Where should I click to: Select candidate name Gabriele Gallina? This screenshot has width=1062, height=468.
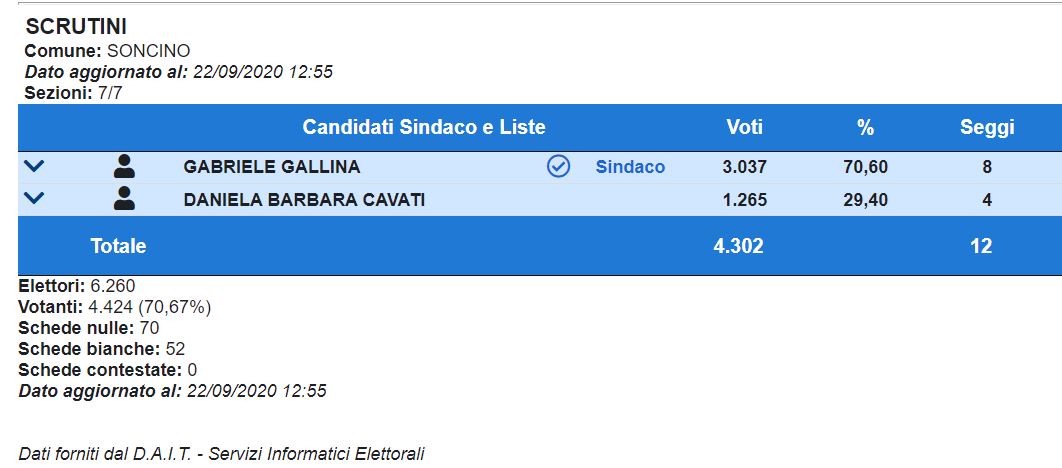(272, 167)
